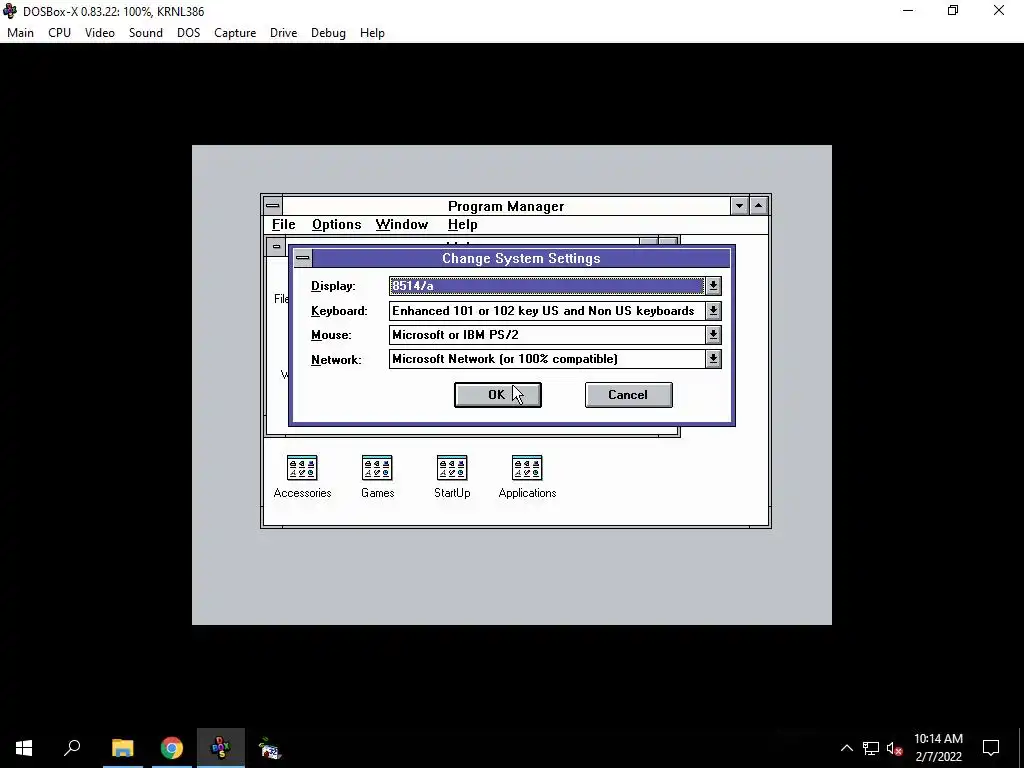Open network status tray icon

pos(871,748)
